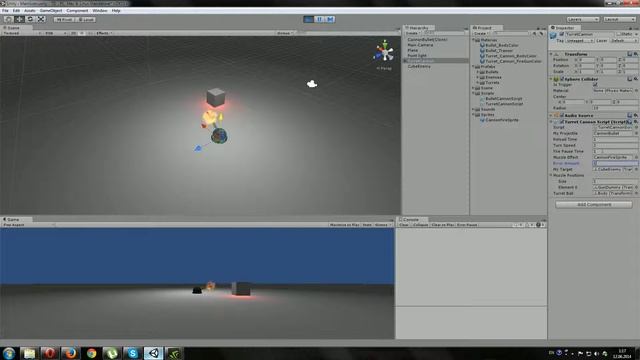The height and width of the screenshot is (360, 640).
Task: Collapse the Materials folder
Action: (x=474, y=40)
